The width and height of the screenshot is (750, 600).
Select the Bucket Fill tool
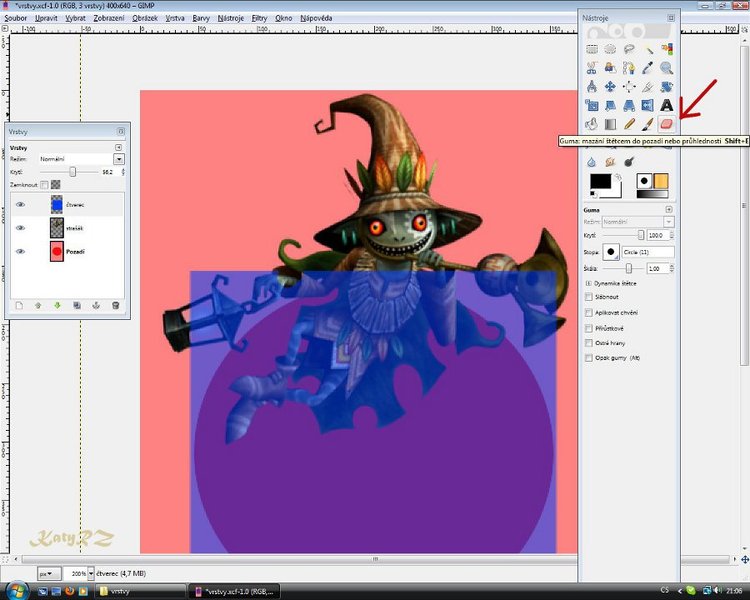(592, 124)
